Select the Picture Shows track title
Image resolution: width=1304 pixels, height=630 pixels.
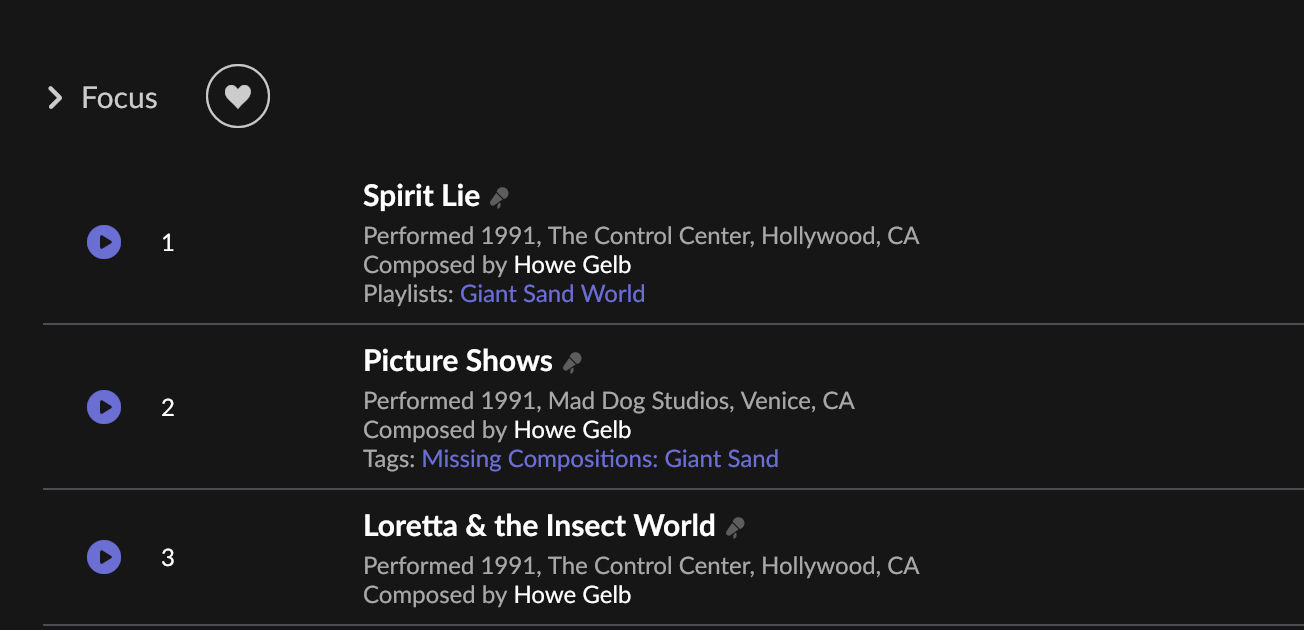click(x=458, y=361)
